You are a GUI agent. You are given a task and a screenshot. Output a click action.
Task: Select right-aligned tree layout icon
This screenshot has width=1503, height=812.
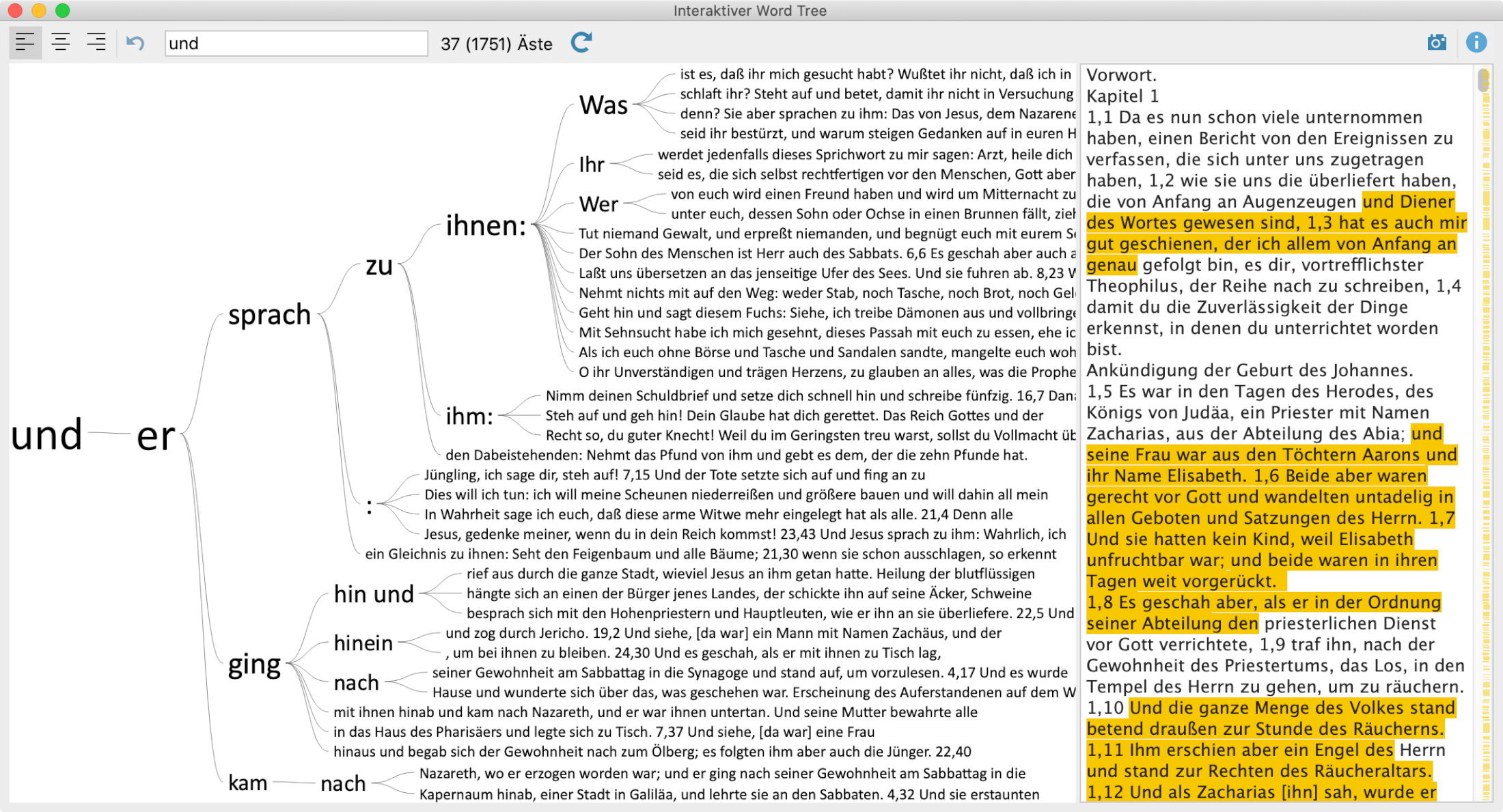(96, 42)
